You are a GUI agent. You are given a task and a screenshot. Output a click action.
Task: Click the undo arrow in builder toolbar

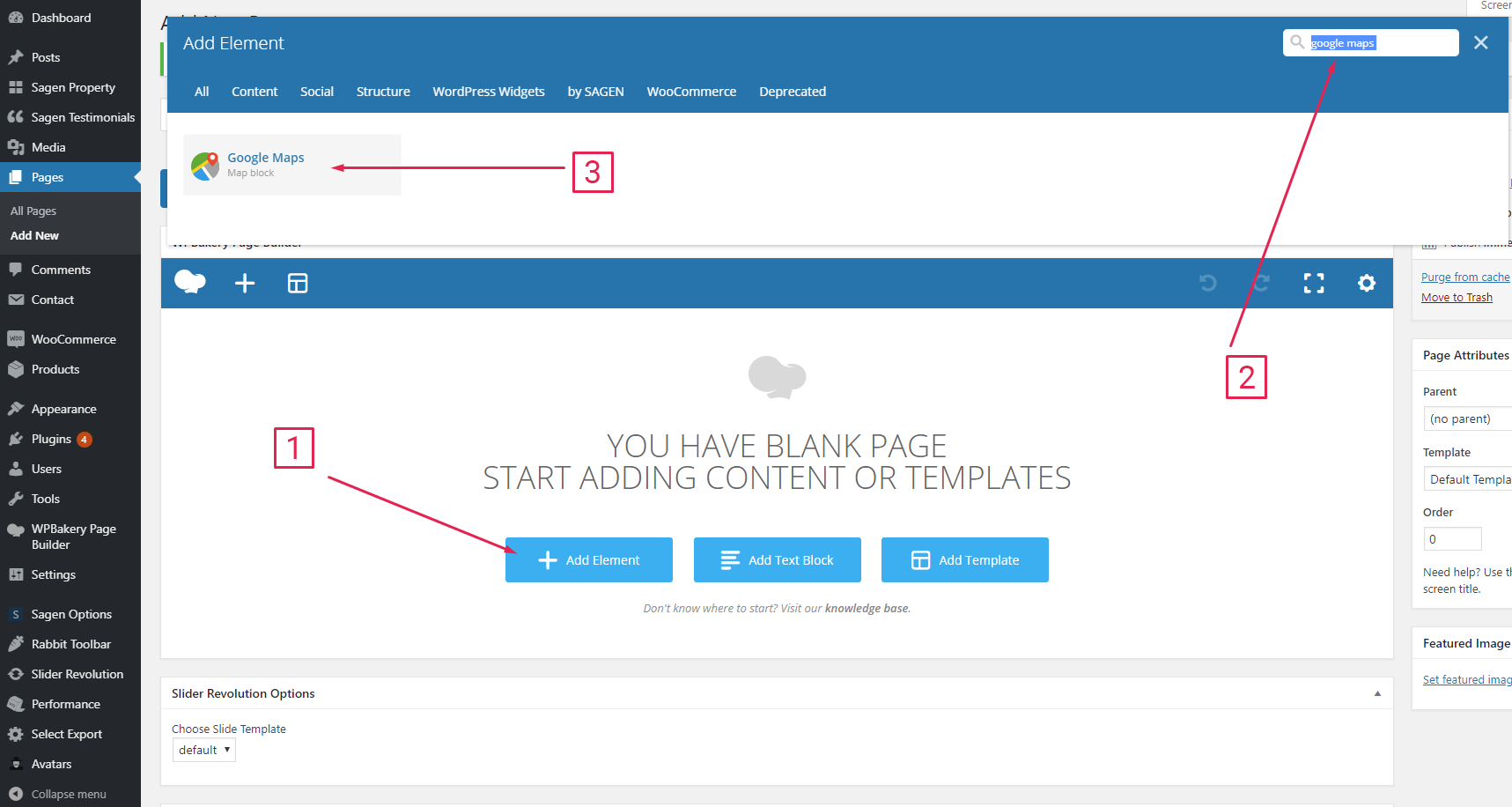tap(1208, 283)
